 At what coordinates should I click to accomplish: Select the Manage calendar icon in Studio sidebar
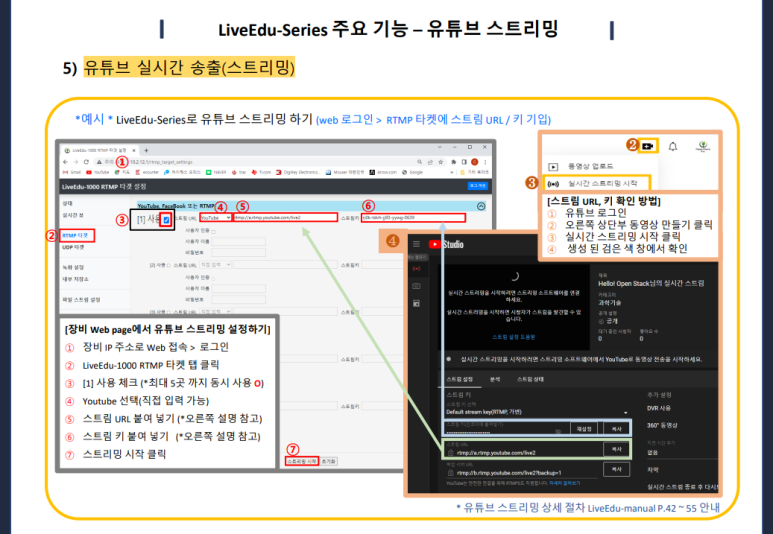click(x=416, y=303)
